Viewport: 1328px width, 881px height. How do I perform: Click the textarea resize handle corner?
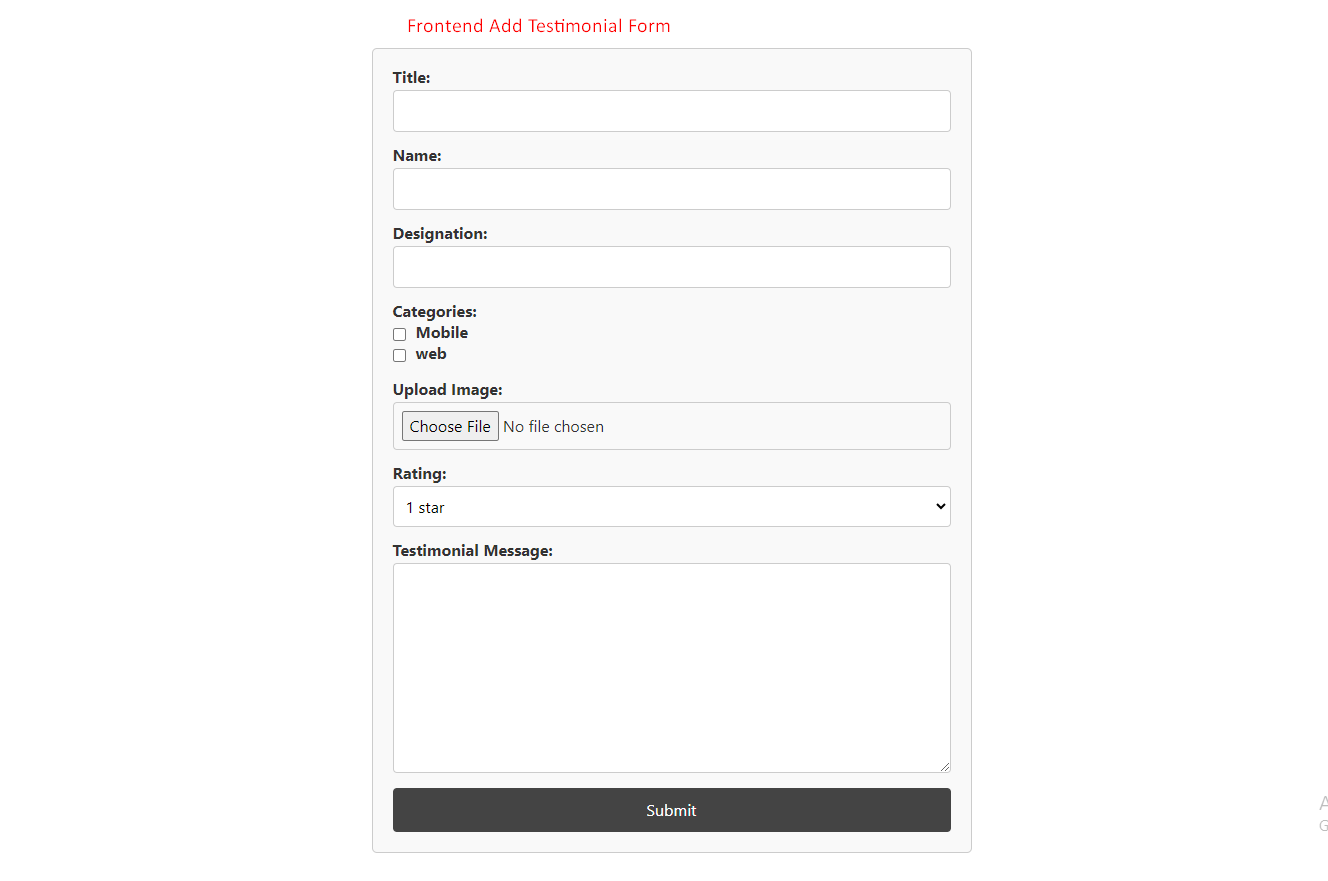tap(945, 767)
